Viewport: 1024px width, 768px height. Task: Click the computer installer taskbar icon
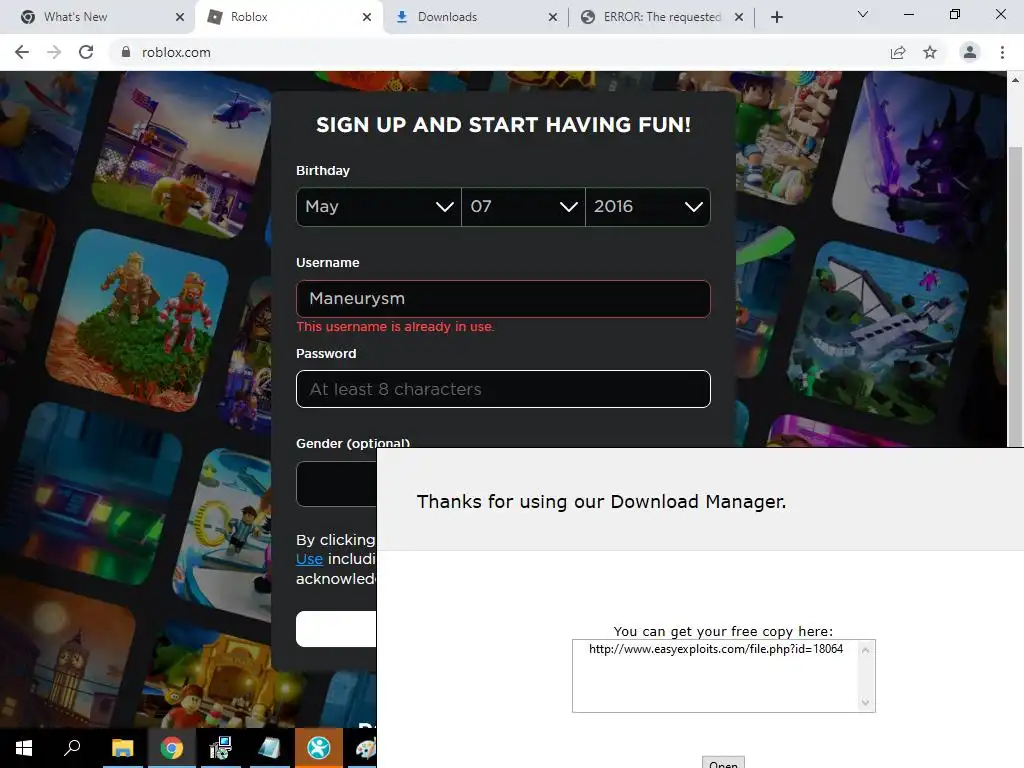[220, 748]
